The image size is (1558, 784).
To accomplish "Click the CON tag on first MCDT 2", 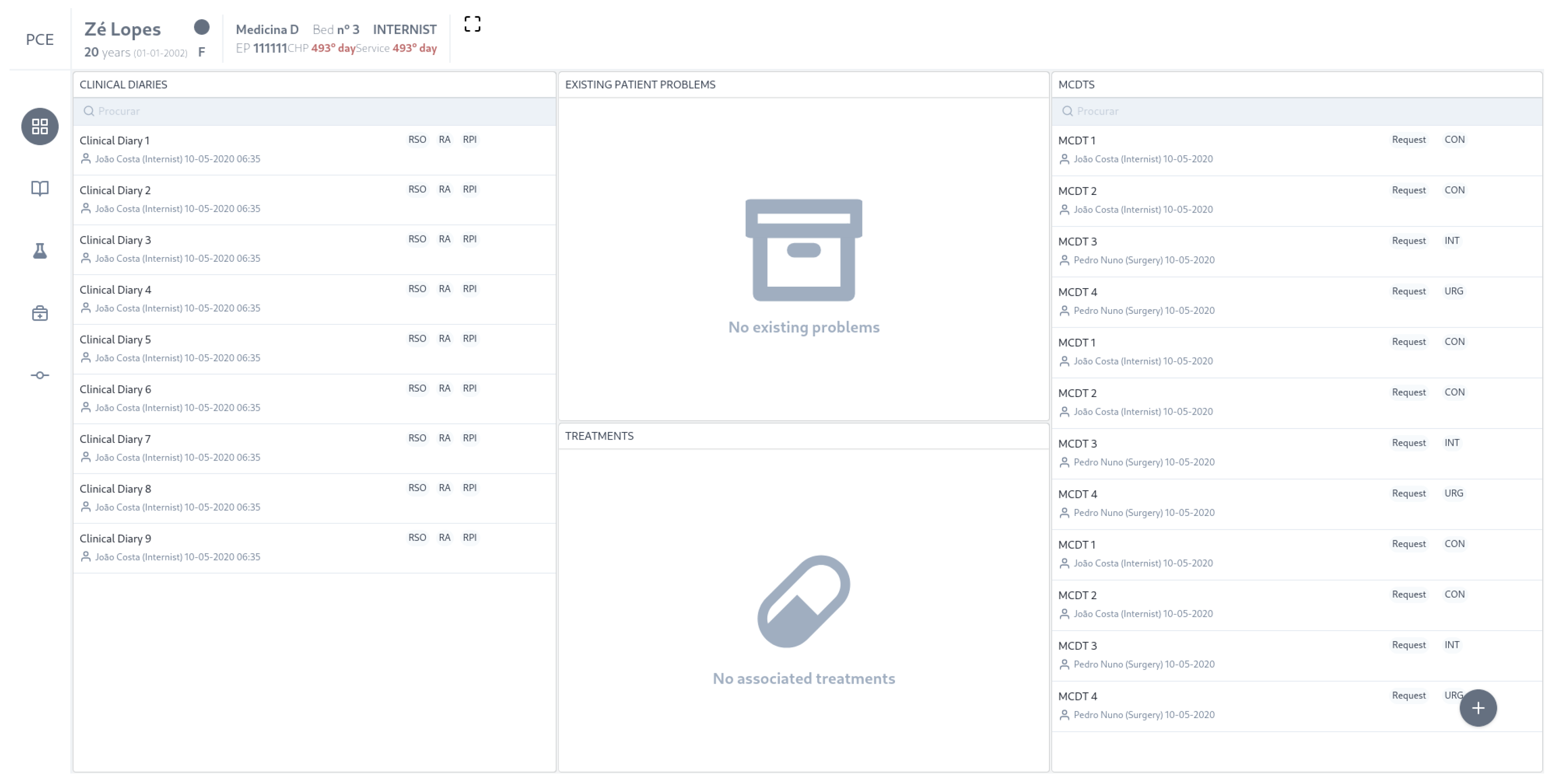I will pyautogui.click(x=1455, y=191).
